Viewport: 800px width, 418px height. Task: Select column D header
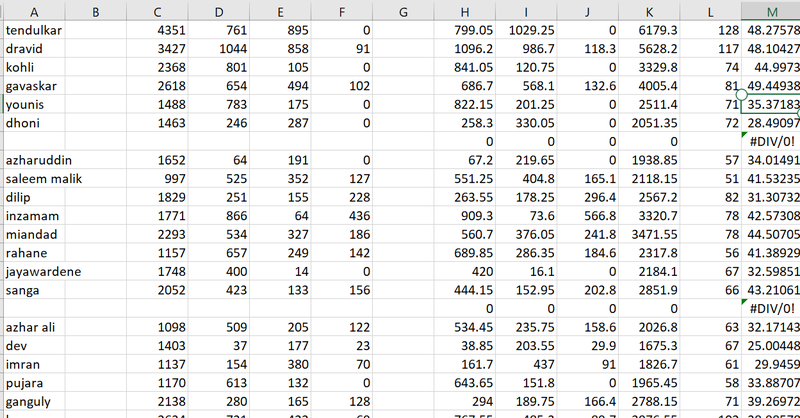point(219,12)
